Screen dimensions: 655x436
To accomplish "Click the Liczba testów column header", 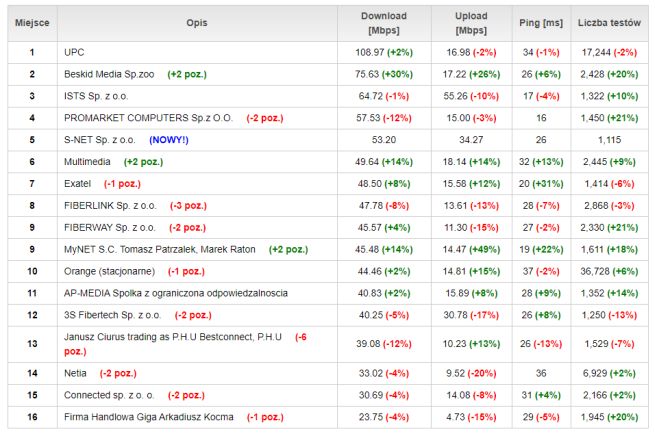I will [x=610, y=23].
